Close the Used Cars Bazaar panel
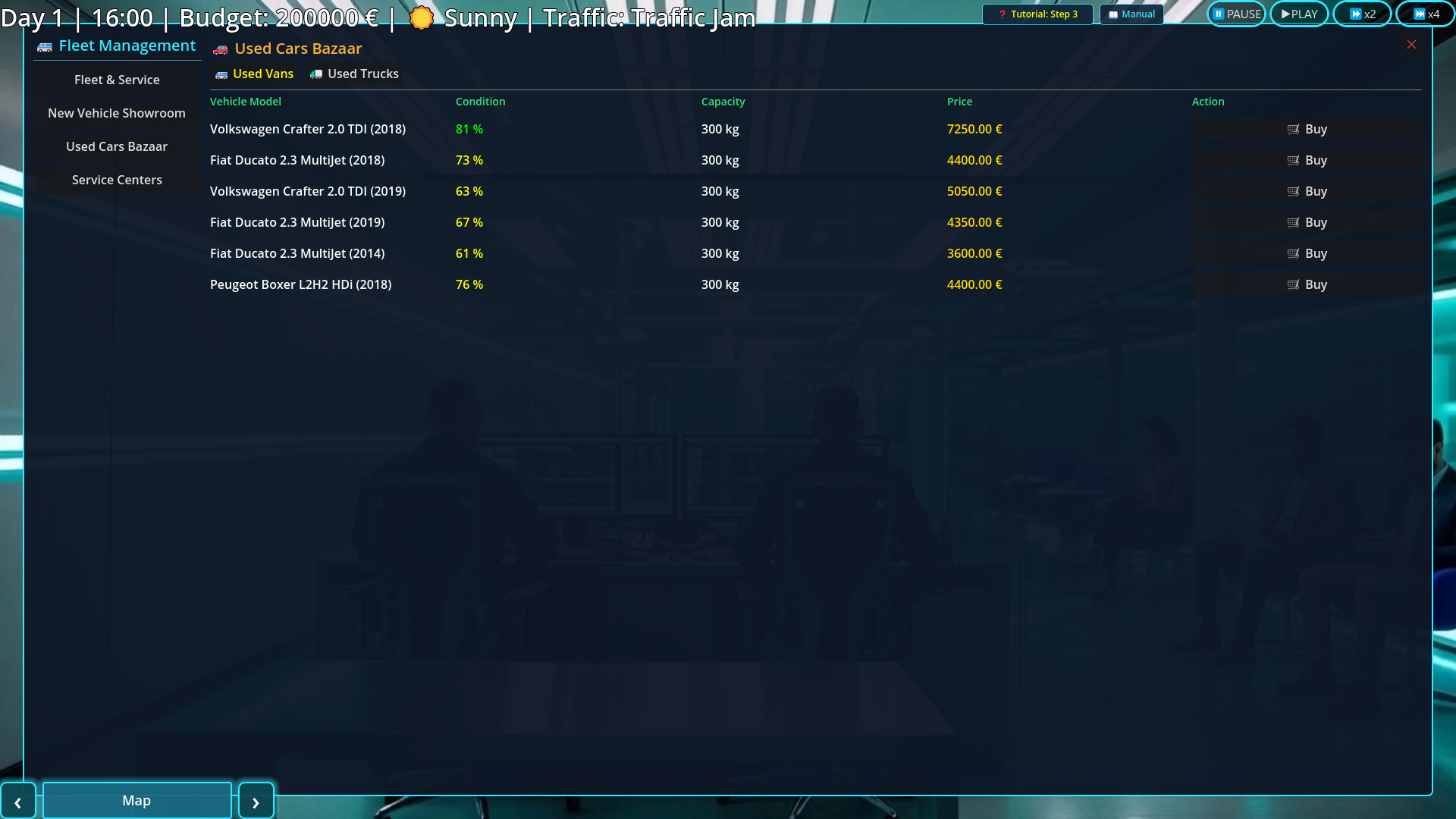This screenshot has height=819, width=1456. [1411, 44]
